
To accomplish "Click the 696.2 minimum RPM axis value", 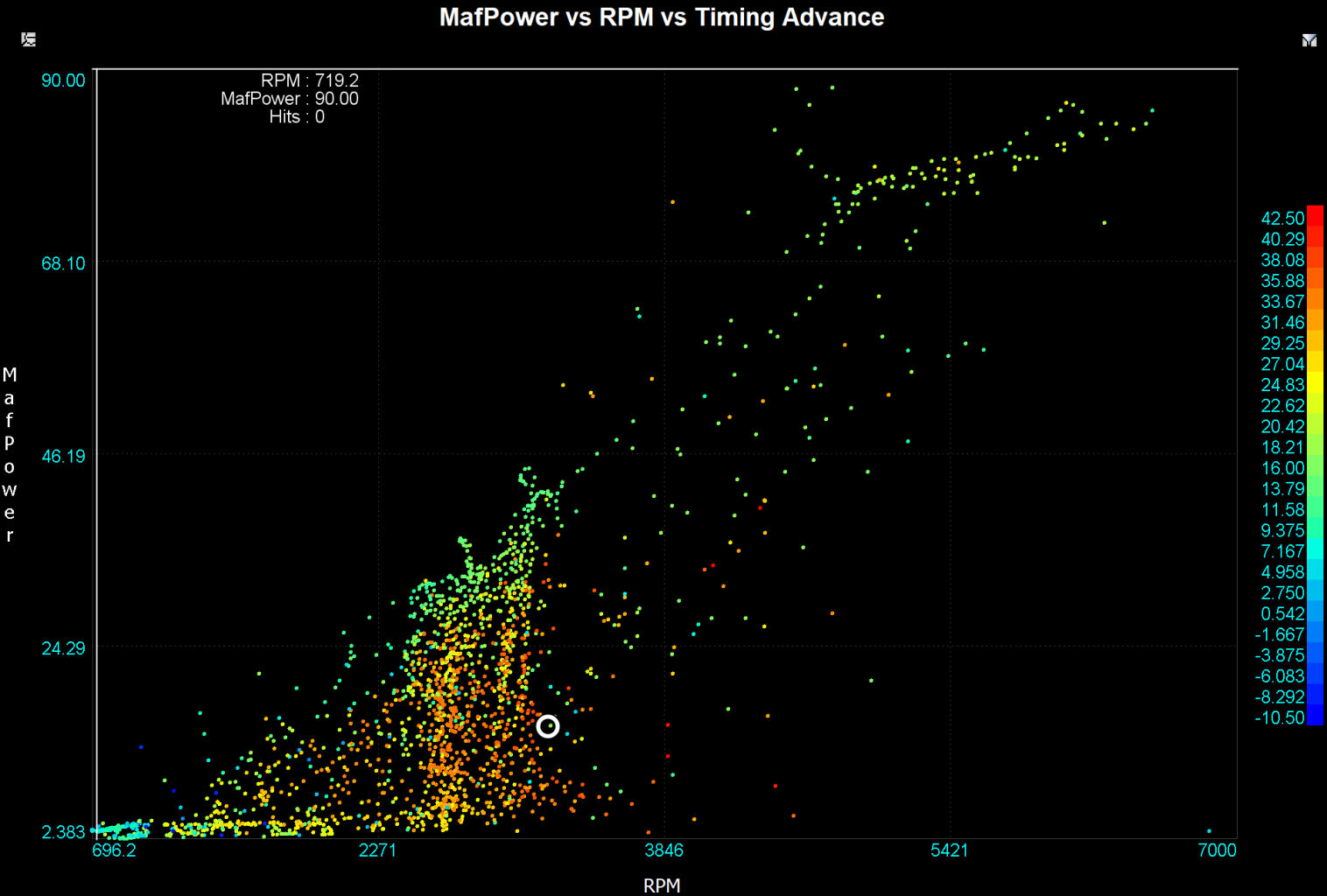I will click(x=115, y=850).
